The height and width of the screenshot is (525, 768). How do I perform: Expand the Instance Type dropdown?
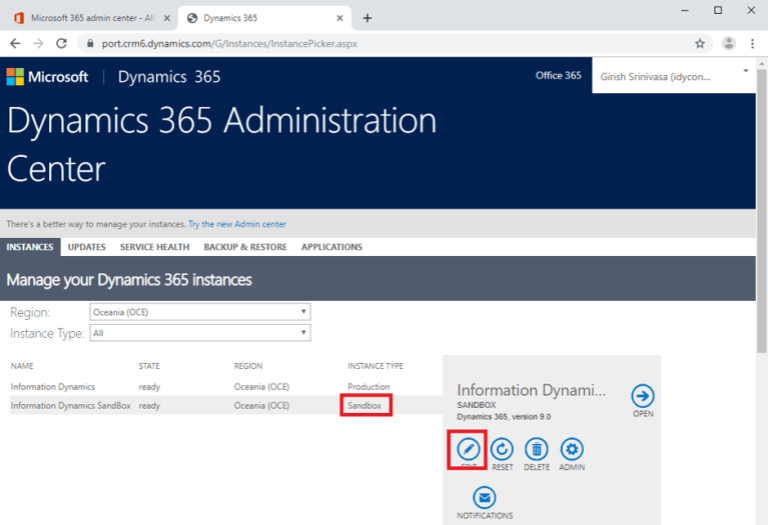(200, 333)
